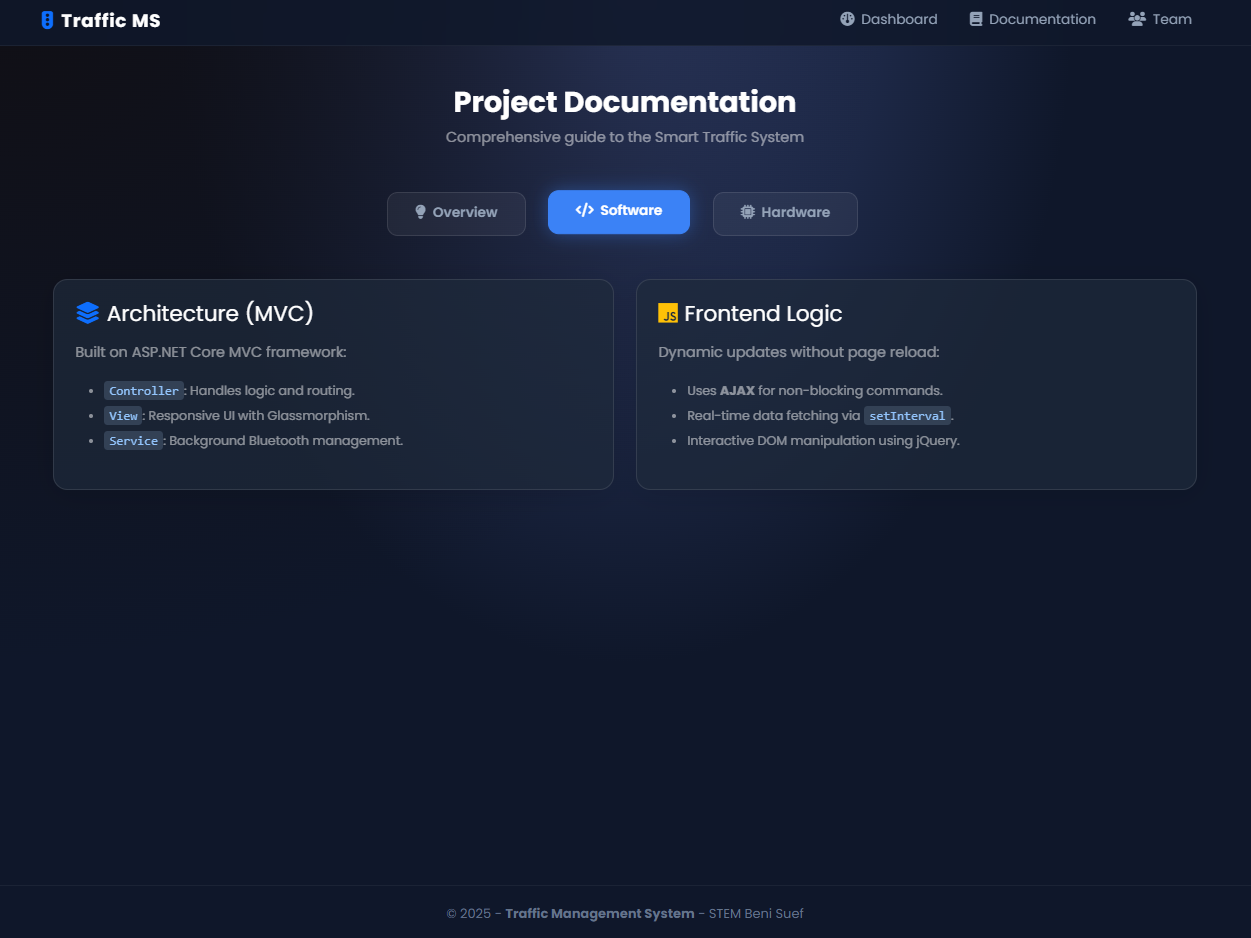1251x938 pixels.
Task: Click the Project Documentation heading
Action: 624,102
